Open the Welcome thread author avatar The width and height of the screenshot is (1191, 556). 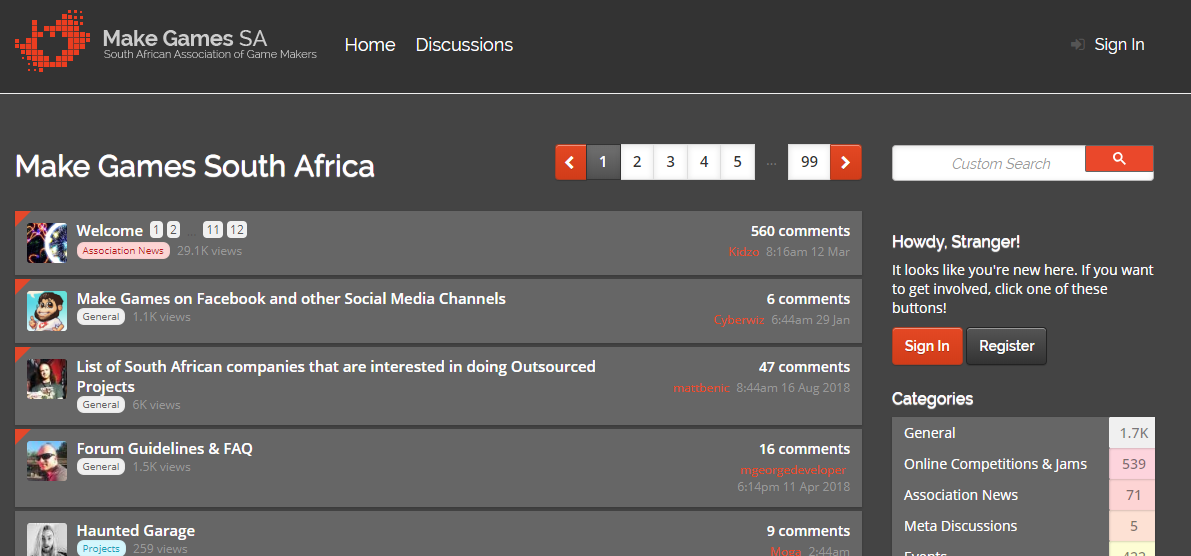pos(46,243)
